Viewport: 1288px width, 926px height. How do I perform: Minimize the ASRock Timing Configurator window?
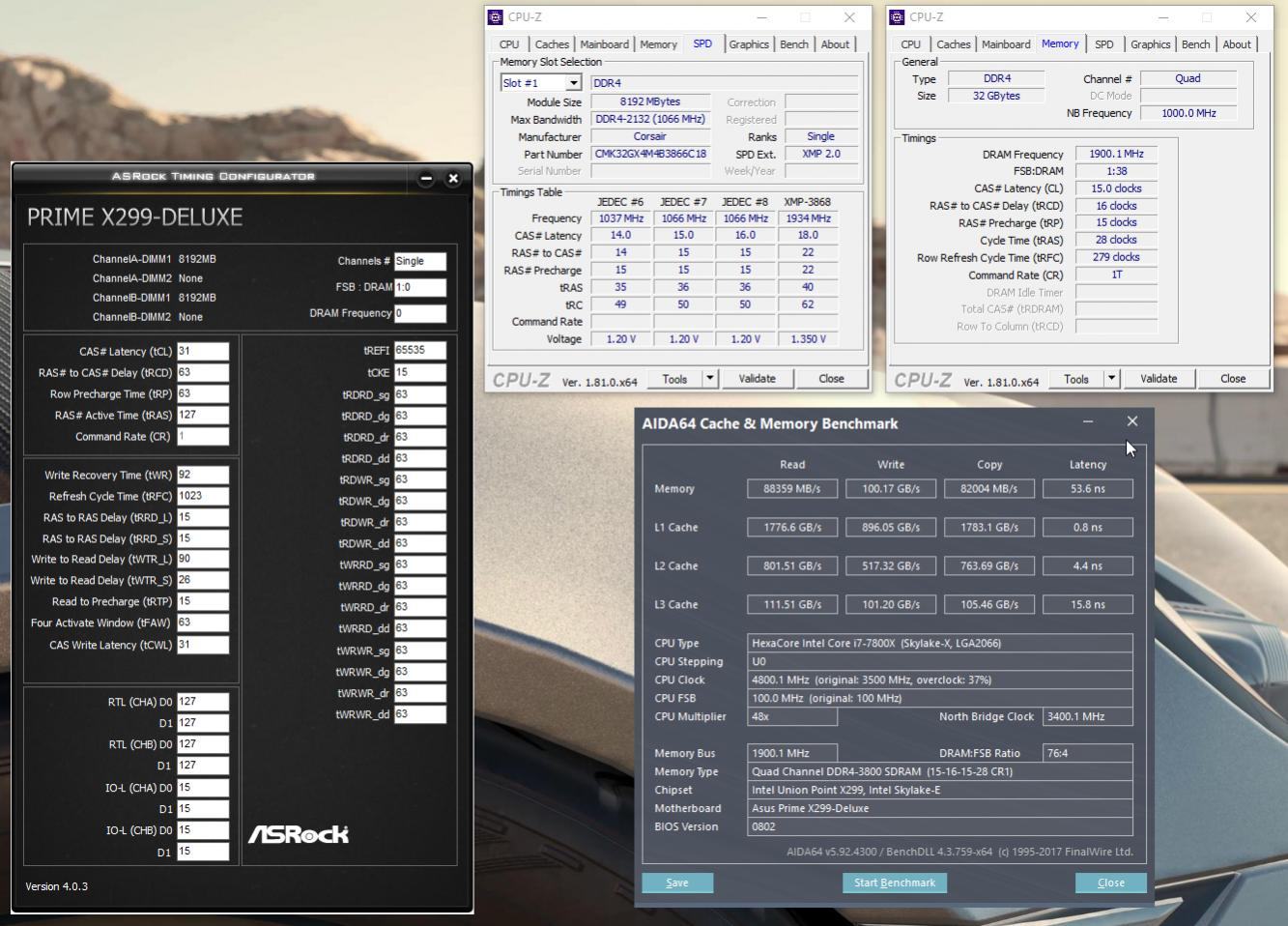point(426,178)
